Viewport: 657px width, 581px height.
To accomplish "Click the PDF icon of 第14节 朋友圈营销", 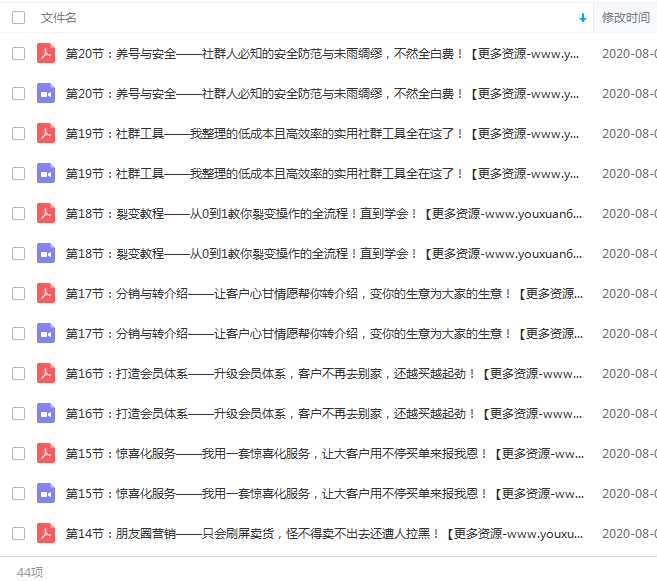I will (46, 533).
